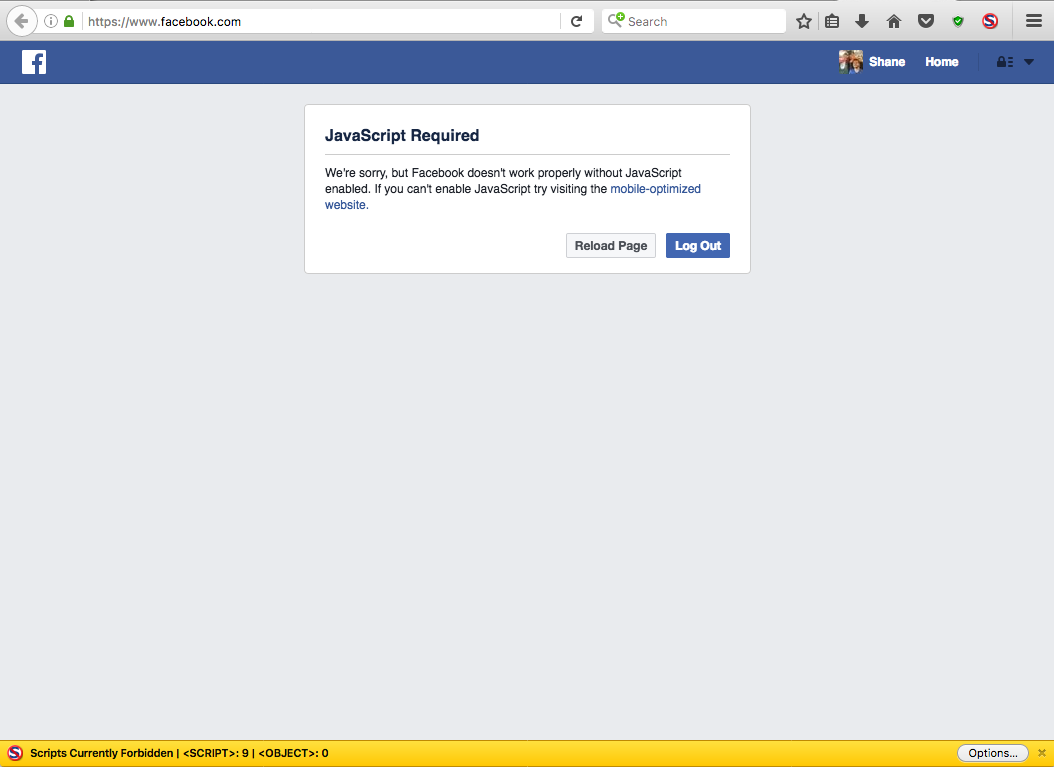Show bookmarks list icon
This screenshot has height=767, width=1054.
coord(832,22)
